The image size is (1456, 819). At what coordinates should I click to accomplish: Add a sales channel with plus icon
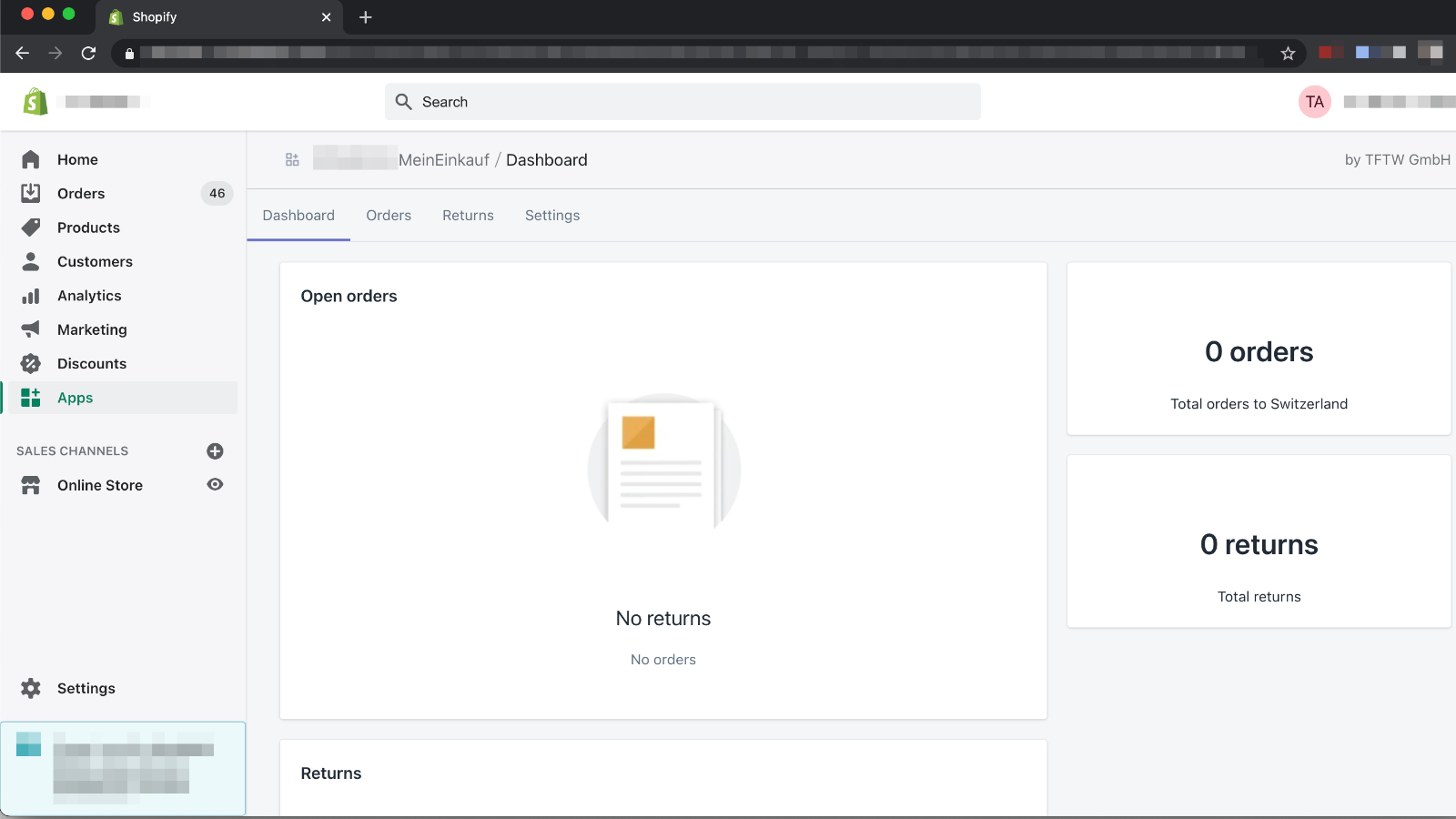(215, 451)
